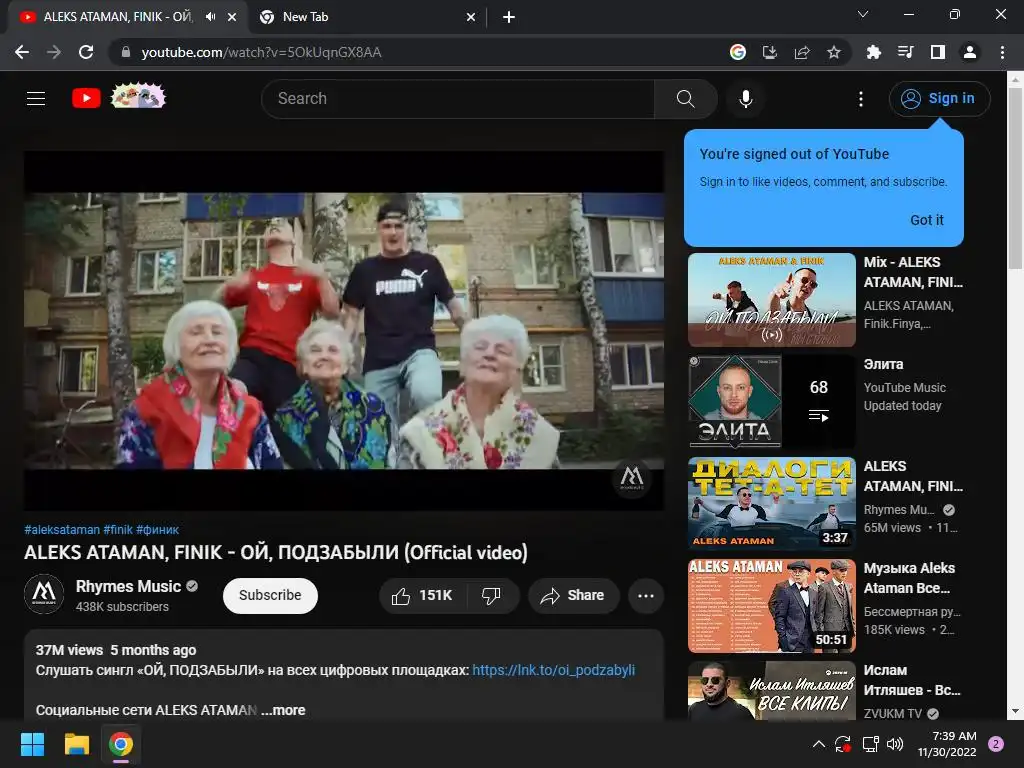Viewport: 1024px width, 768px height.
Task: Open the clock showing 7:39 AM
Action: tap(946, 744)
